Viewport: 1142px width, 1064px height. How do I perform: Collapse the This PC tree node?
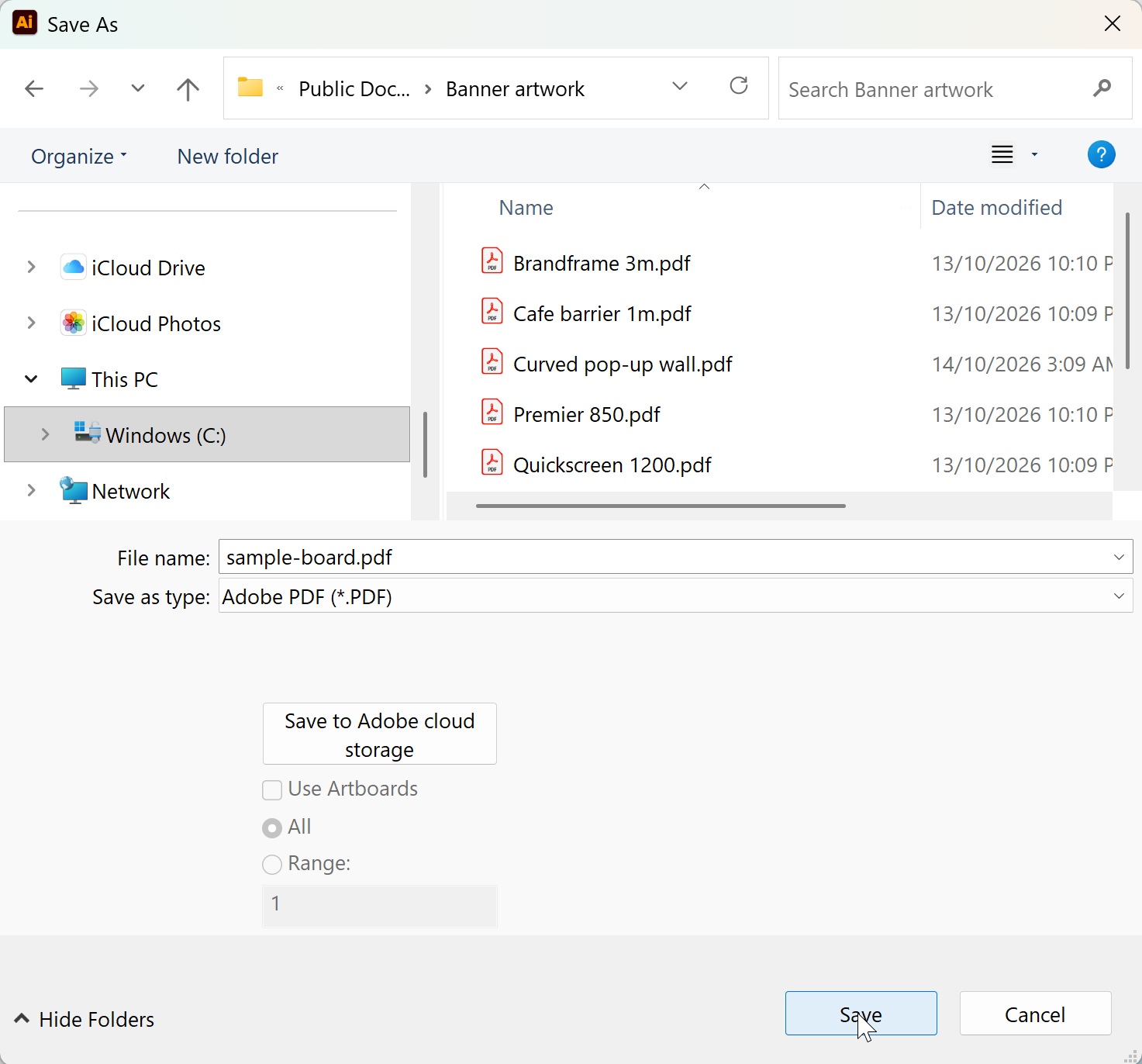click(31, 379)
